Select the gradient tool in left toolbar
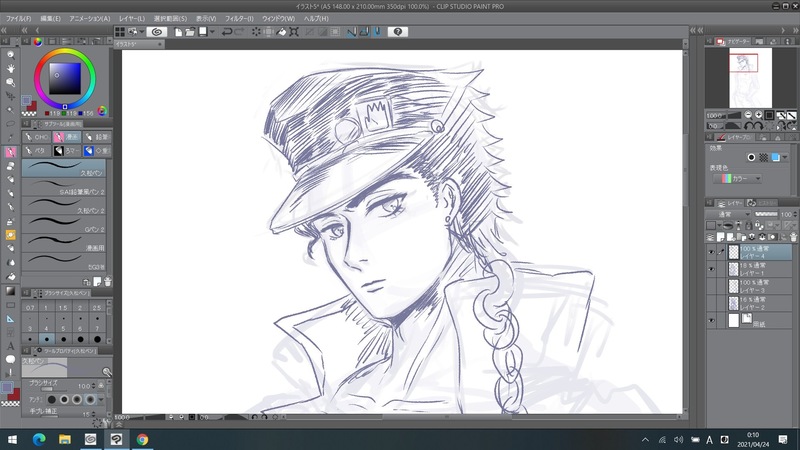800x450 pixels. pos(10,290)
